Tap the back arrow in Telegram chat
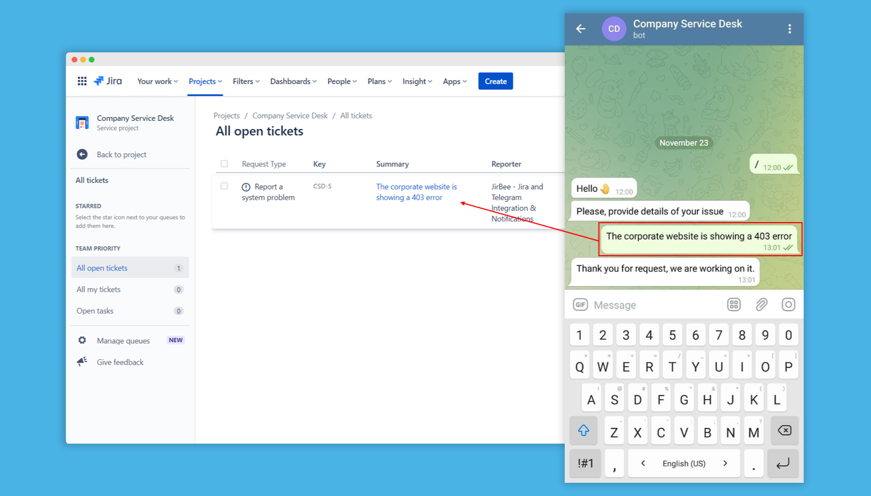Viewport: 871px width, 496px height. click(581, 29)
